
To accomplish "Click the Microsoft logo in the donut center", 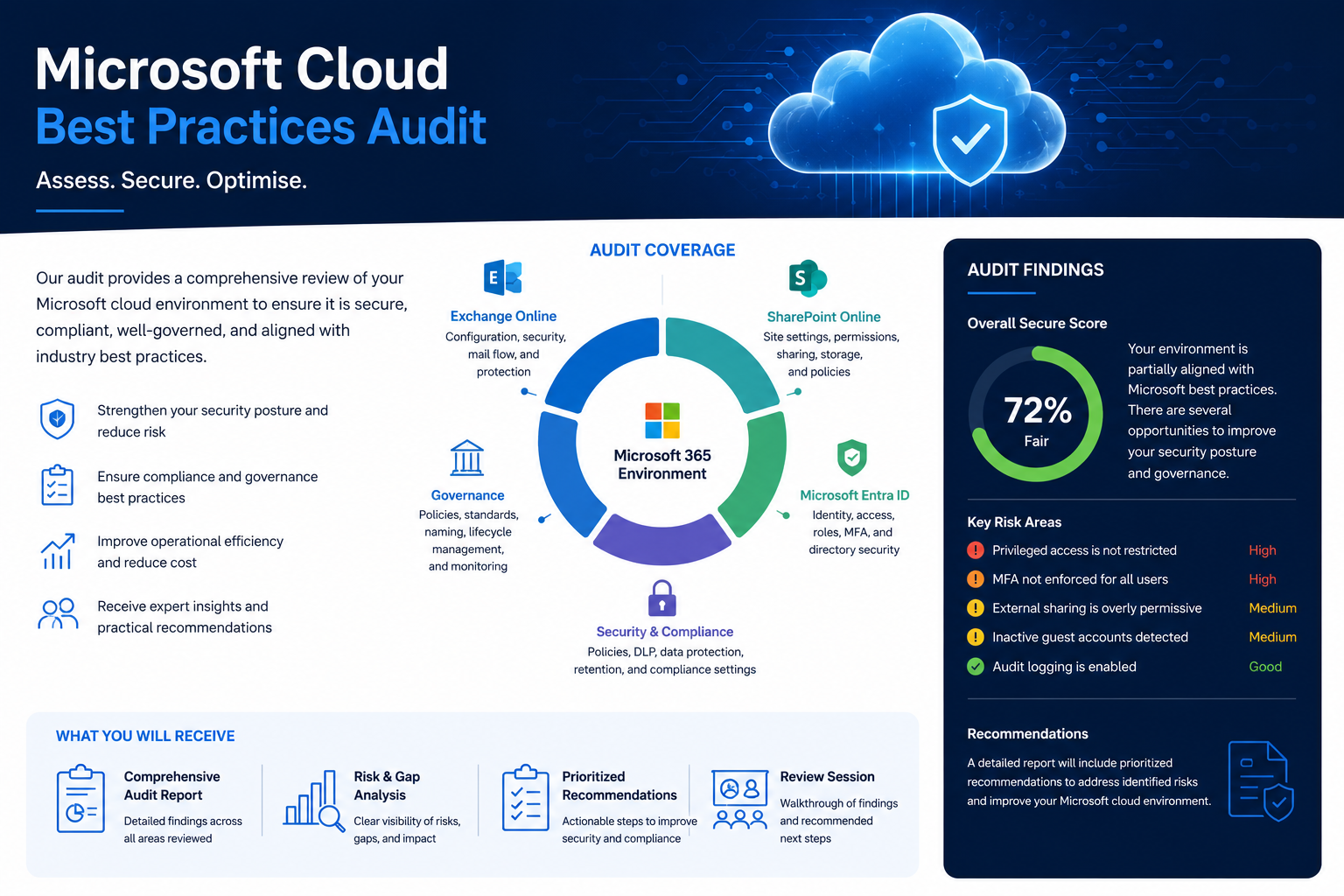I will click(x=662, y=420).
